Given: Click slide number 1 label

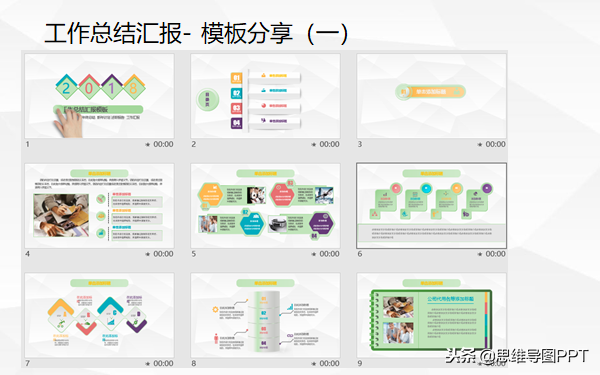Looking at the screenshot, I should tap(28, 144).
